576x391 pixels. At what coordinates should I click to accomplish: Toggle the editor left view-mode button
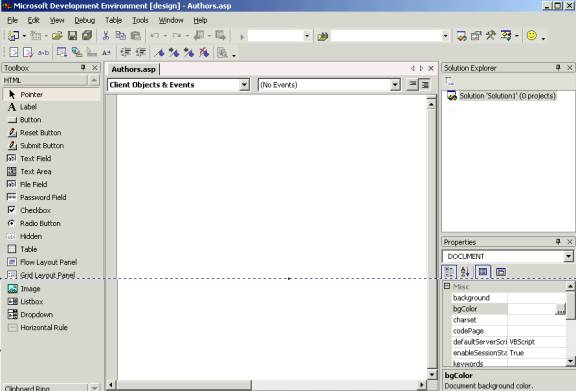(413, 85)
